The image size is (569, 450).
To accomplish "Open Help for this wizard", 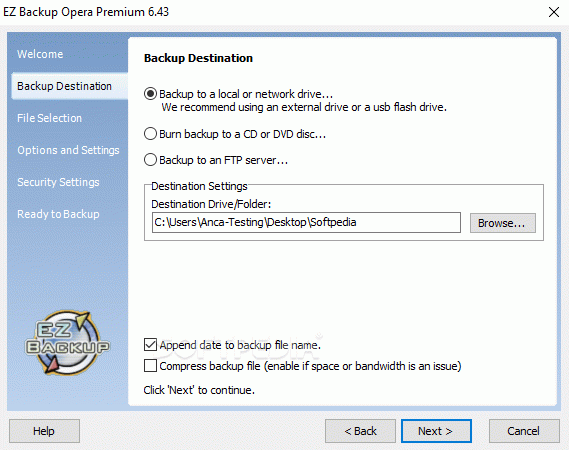I will [44, 431].
